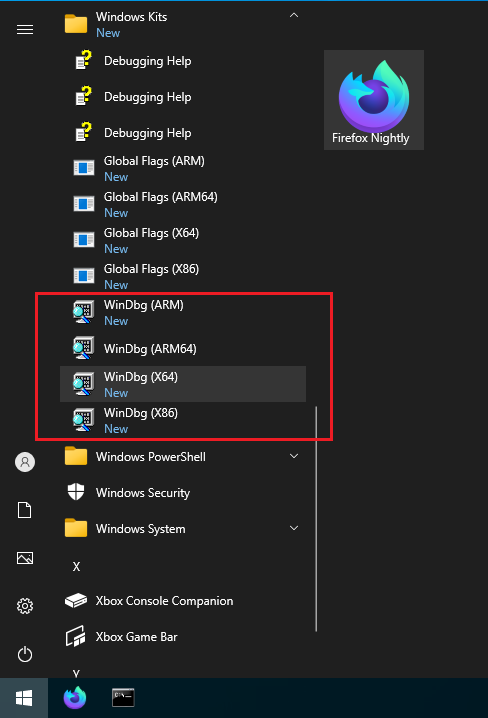488x718 pixels.
Task: Open Global Flags (X64)
Action: point(183,240)
